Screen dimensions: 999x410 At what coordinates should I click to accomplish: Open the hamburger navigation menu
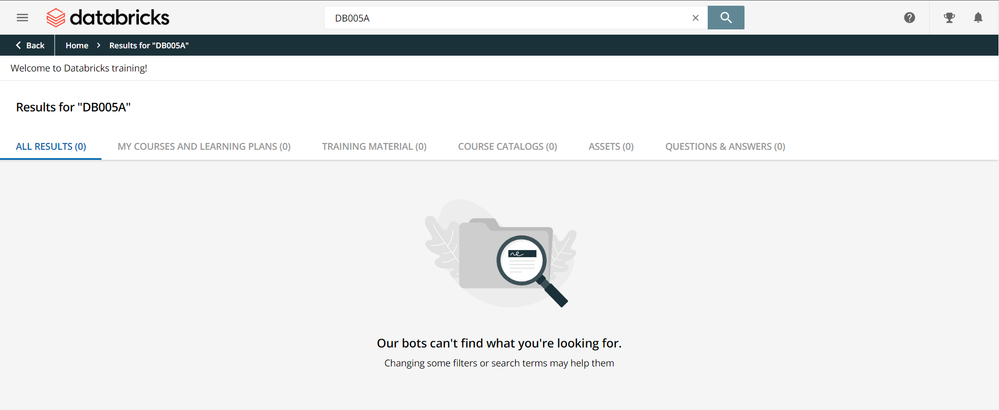point(23,17)
